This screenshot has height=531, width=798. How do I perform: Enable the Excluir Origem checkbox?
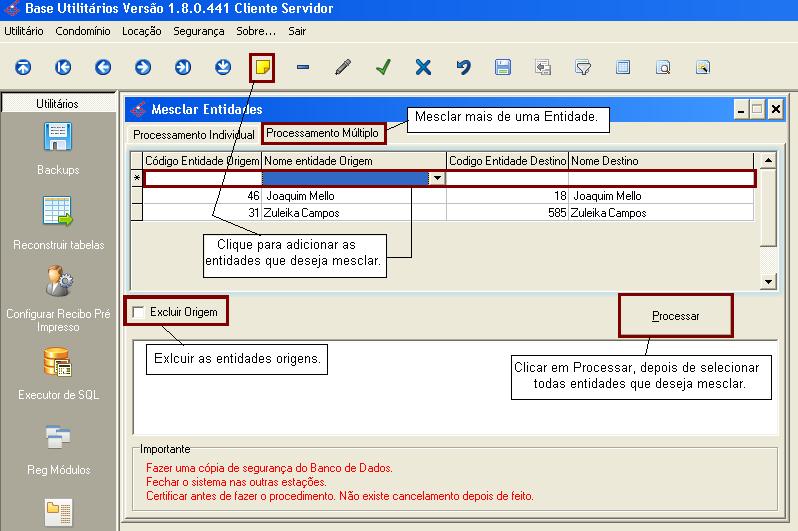(x=138, y=312)
